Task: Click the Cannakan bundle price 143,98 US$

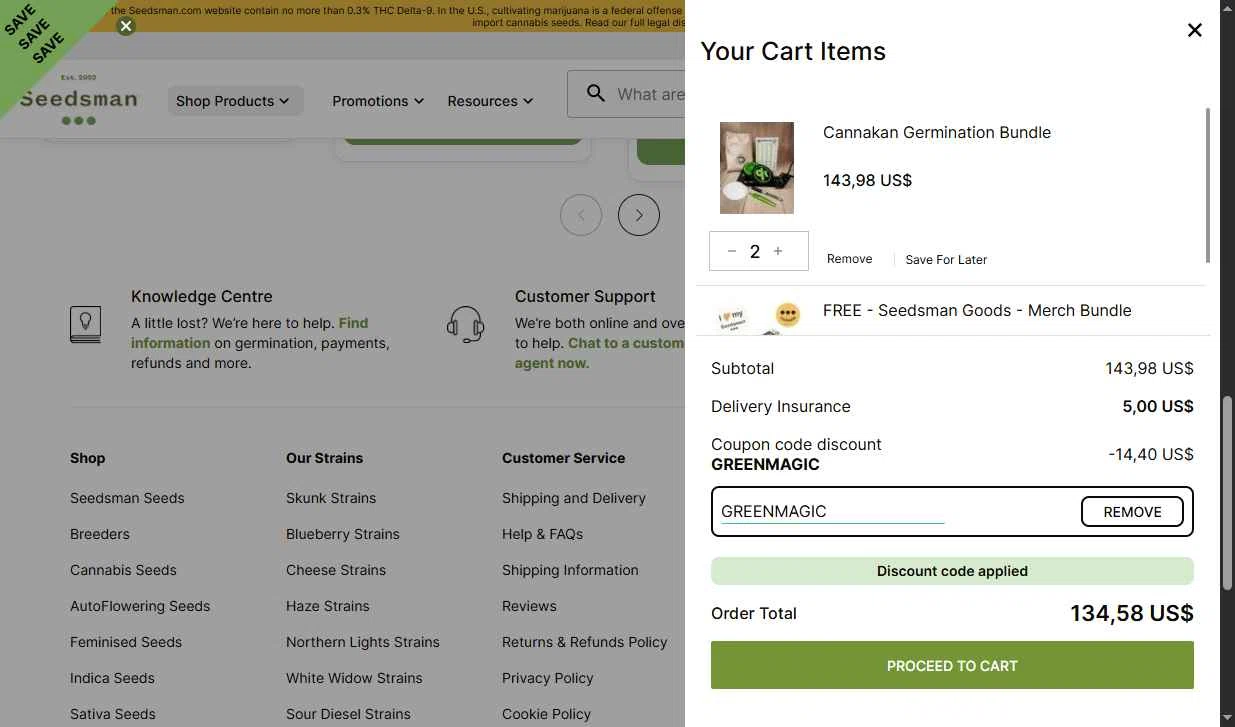Action: (867, 180)
